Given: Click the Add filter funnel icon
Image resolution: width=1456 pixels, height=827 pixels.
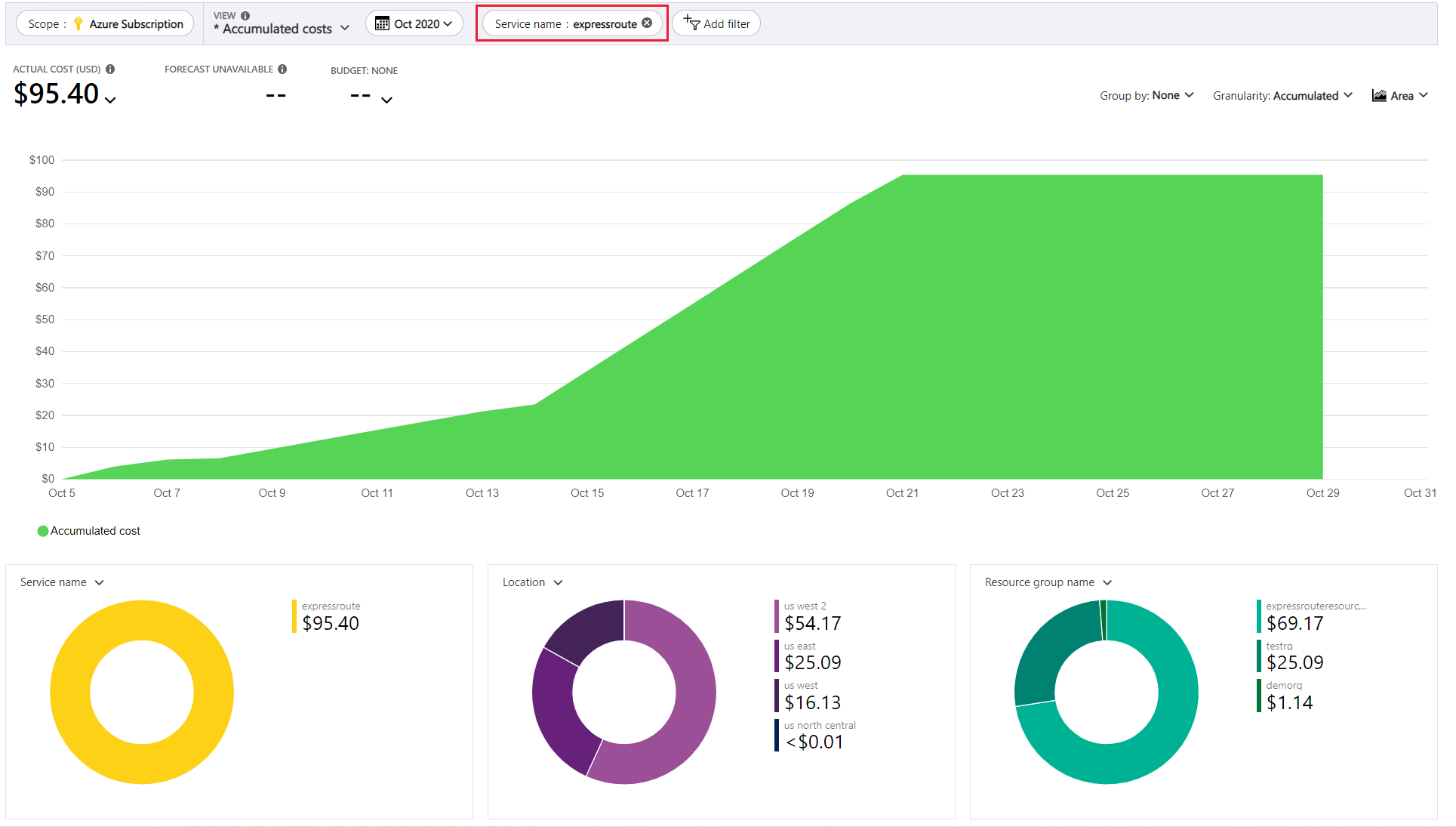Looking at the screenshot, I should click(691, 23).
